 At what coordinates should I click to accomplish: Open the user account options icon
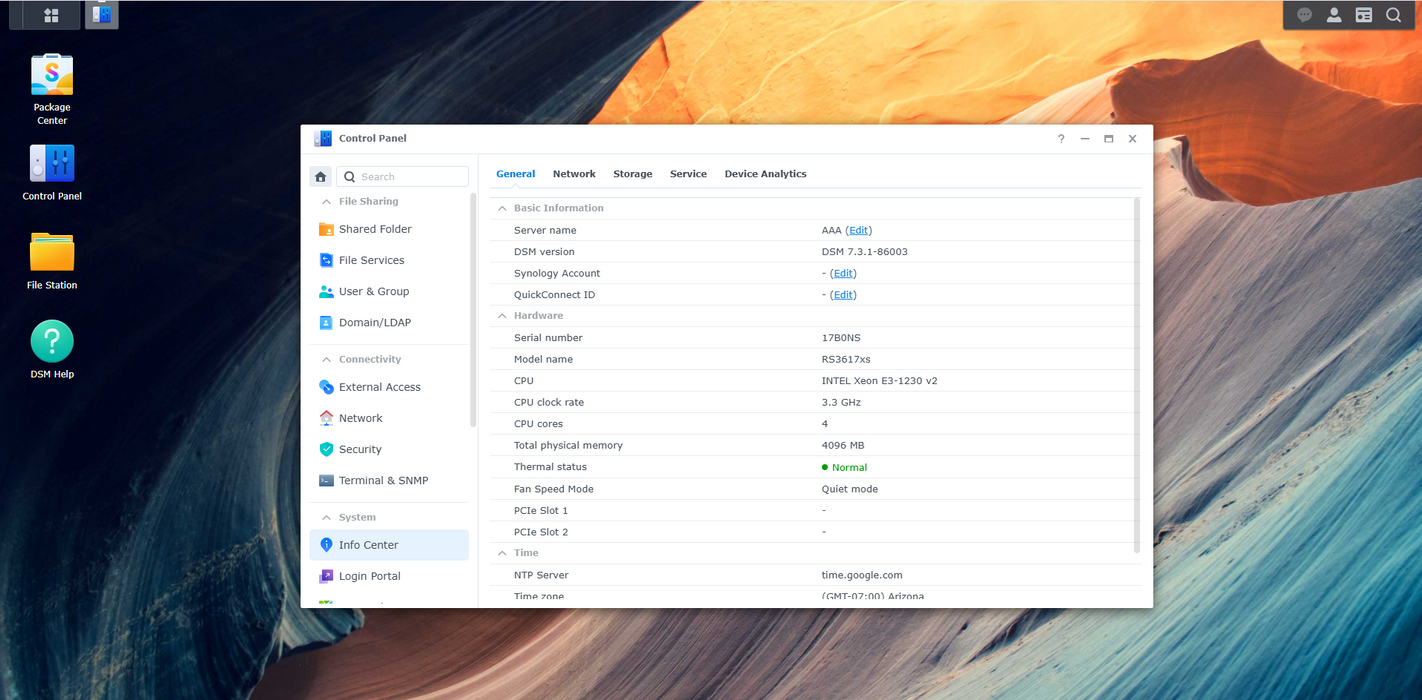click(1334, 15)
